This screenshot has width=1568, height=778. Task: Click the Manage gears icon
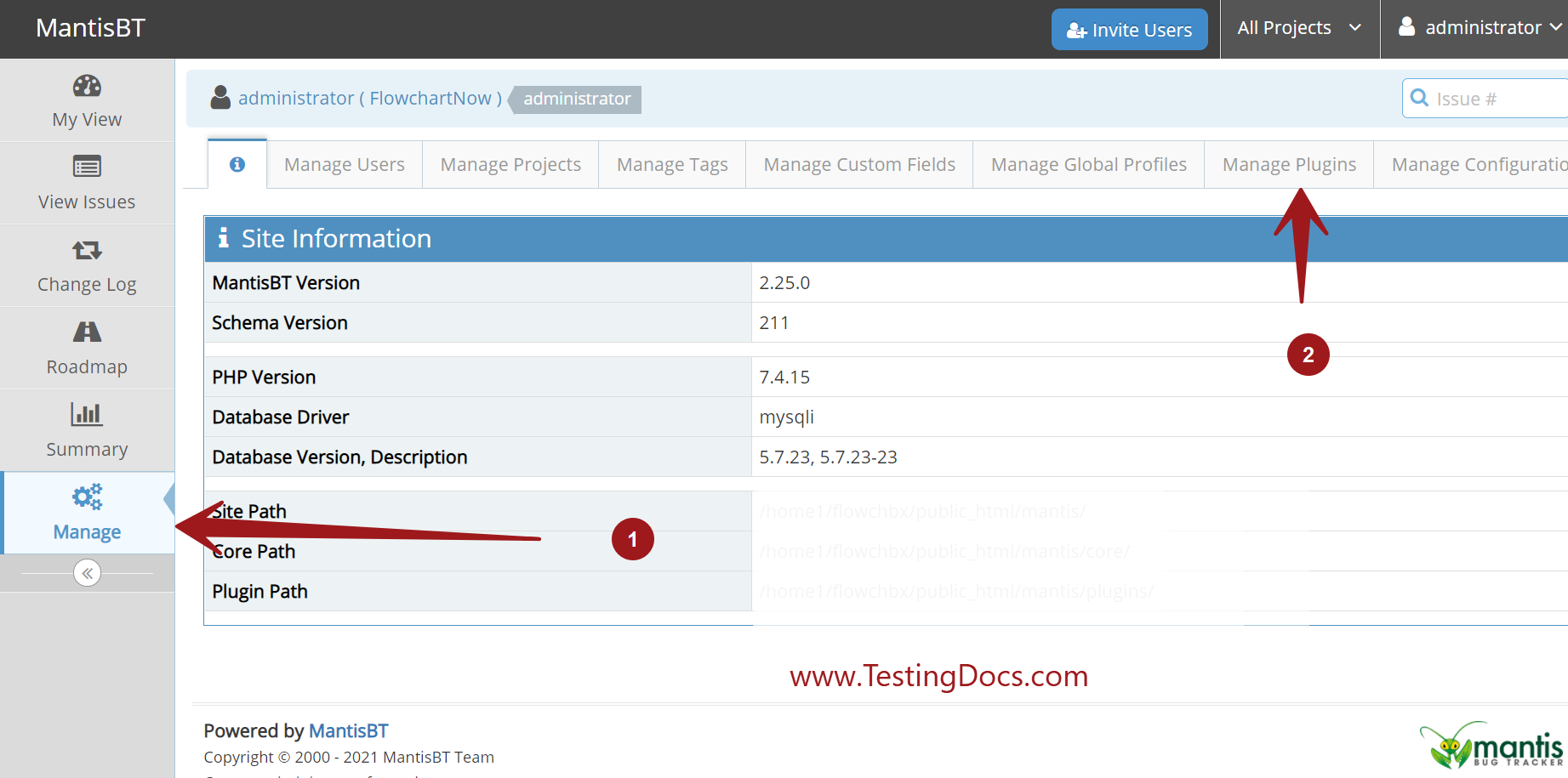coord(87,497)
